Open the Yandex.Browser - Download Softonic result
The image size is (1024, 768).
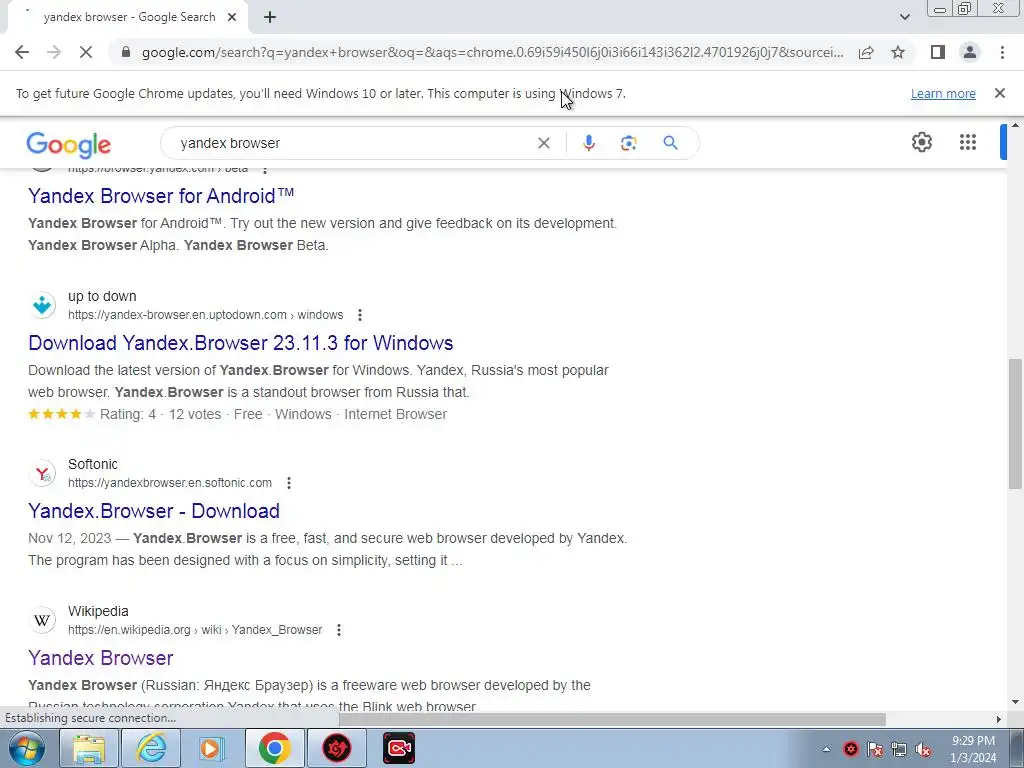pos(153,510)
